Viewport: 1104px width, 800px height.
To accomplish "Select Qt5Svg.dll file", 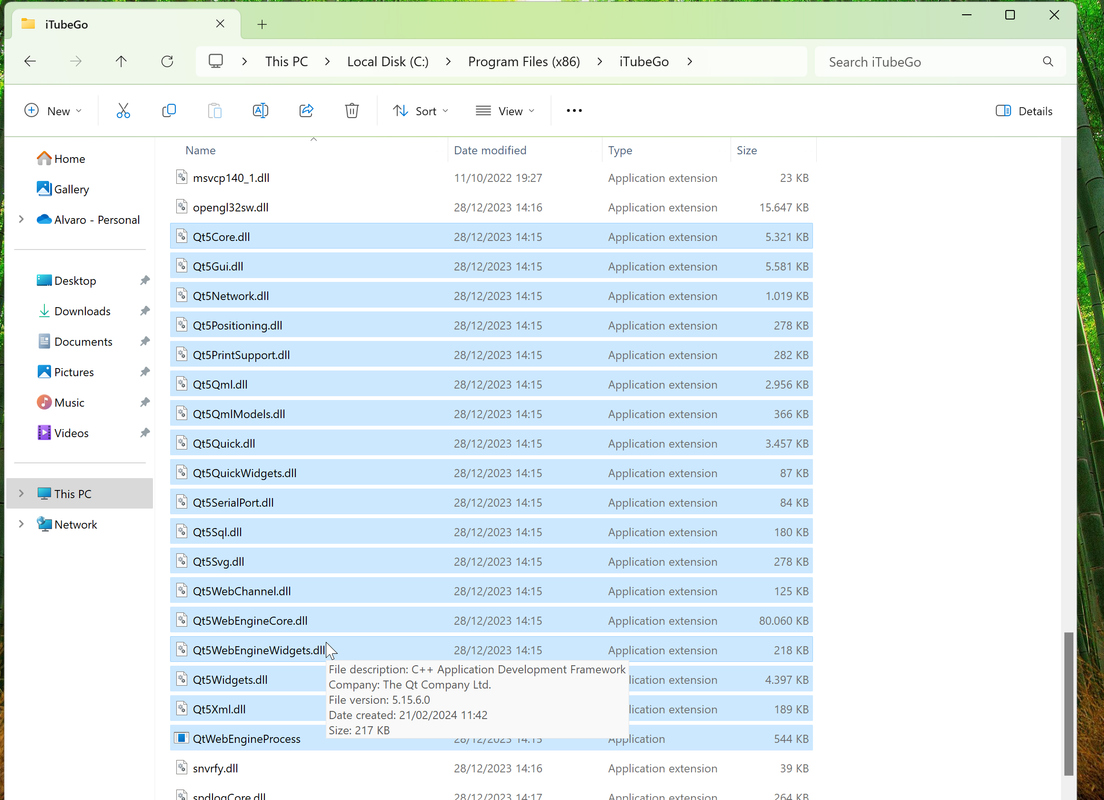I will (x=491, y=561).
